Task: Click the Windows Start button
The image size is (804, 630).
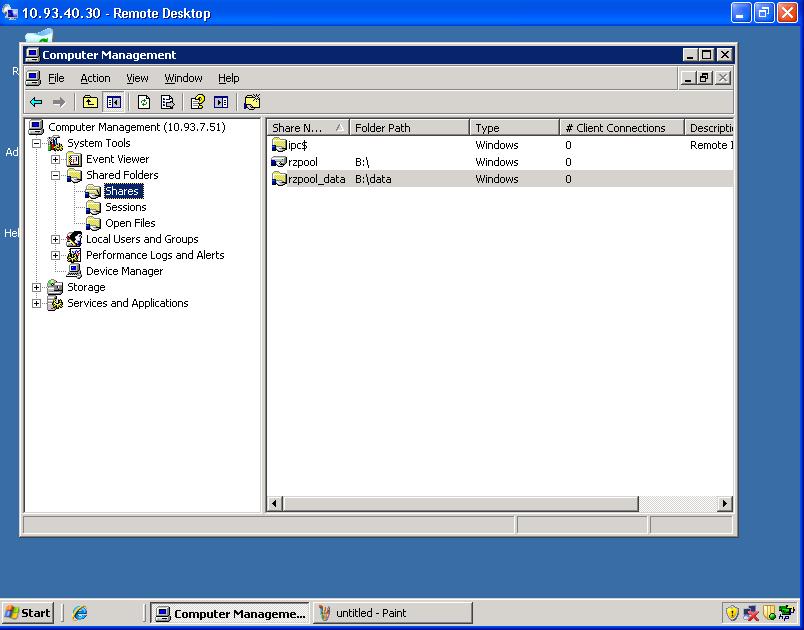Action: [28, 613]
